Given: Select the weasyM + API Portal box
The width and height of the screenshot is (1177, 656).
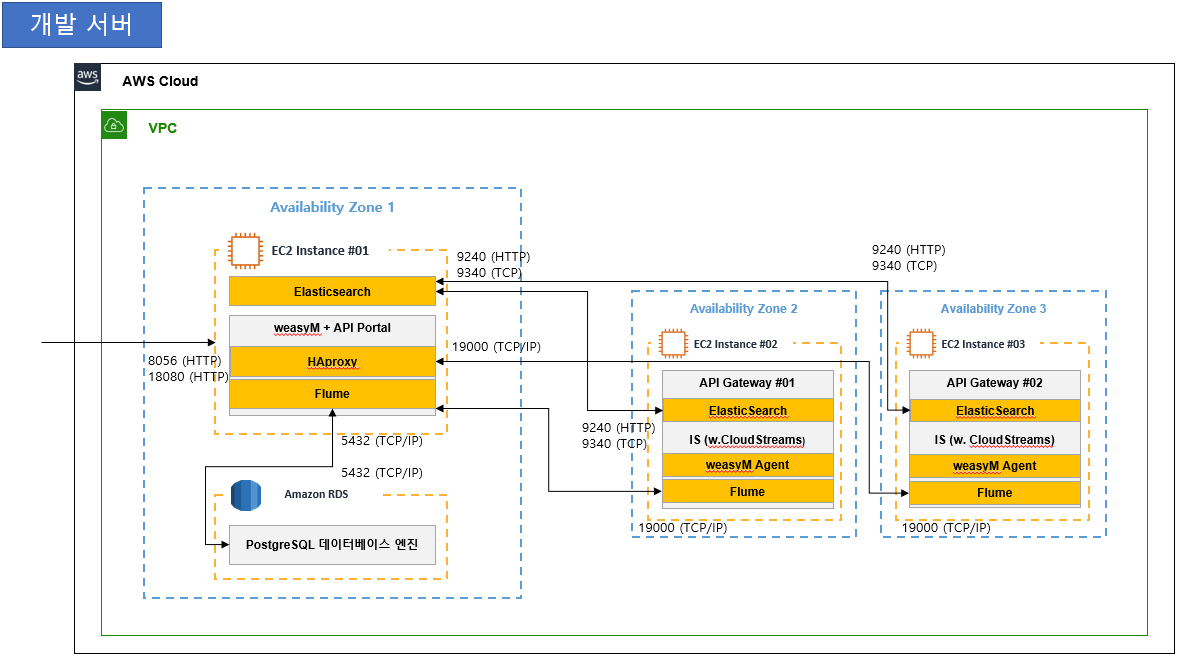Looking at the screenshot, I should point(332,328).
